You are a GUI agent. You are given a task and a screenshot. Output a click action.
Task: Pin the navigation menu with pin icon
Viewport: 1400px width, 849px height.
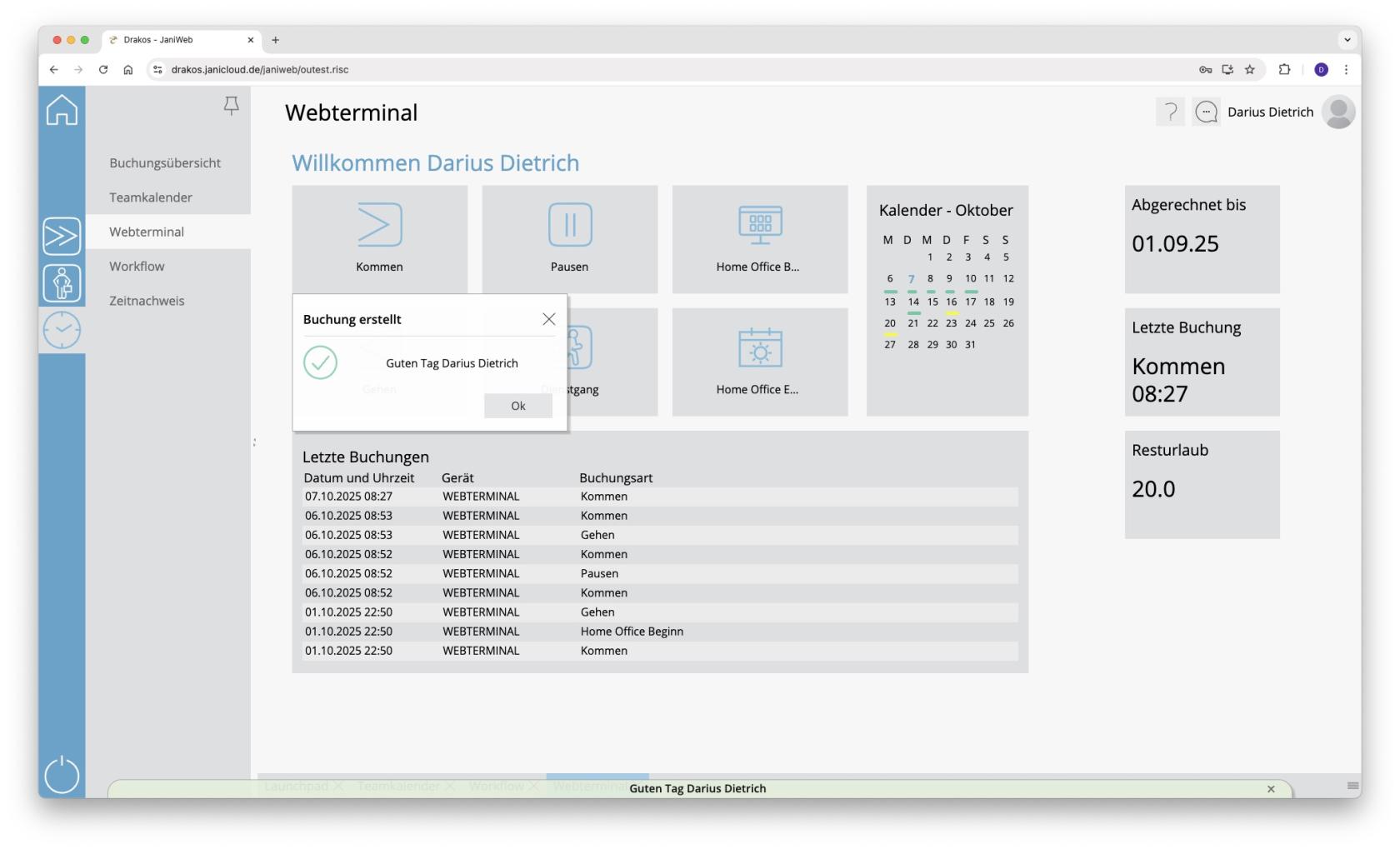pyautogui.click(x=231, y=106)
